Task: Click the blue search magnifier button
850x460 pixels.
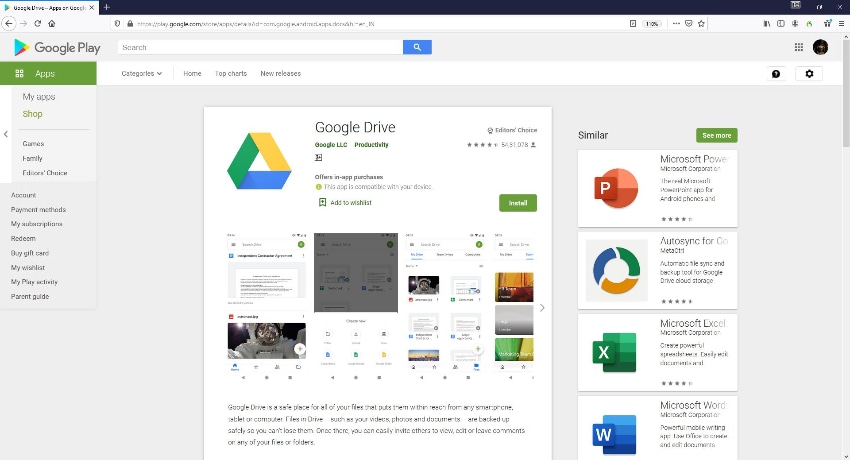Action: click(417, 47)
